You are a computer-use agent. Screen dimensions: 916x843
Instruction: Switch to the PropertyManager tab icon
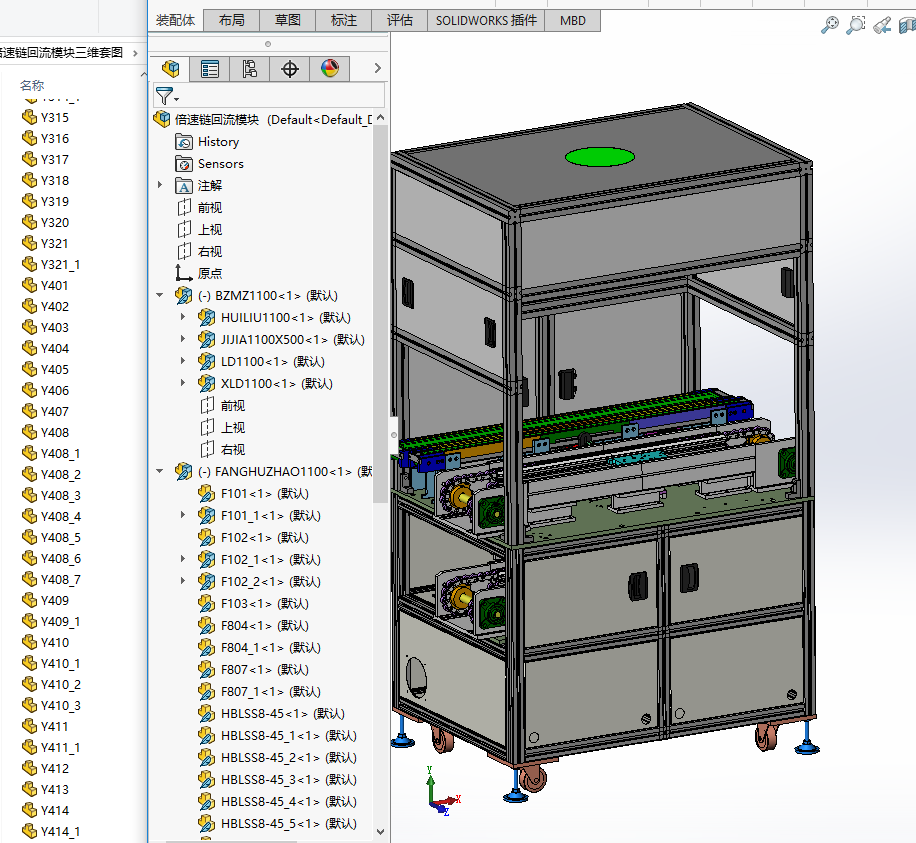coord(210,68)
